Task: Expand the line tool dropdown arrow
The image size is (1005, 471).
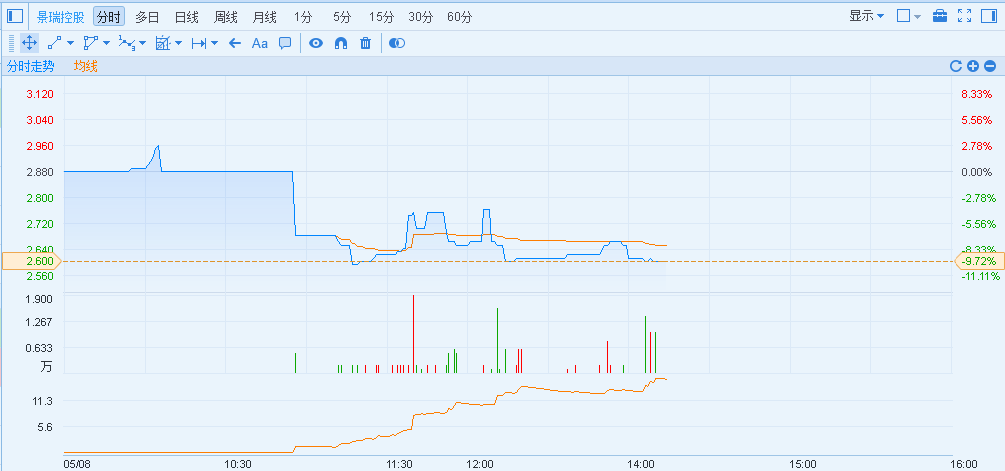Action: (71, 44)
